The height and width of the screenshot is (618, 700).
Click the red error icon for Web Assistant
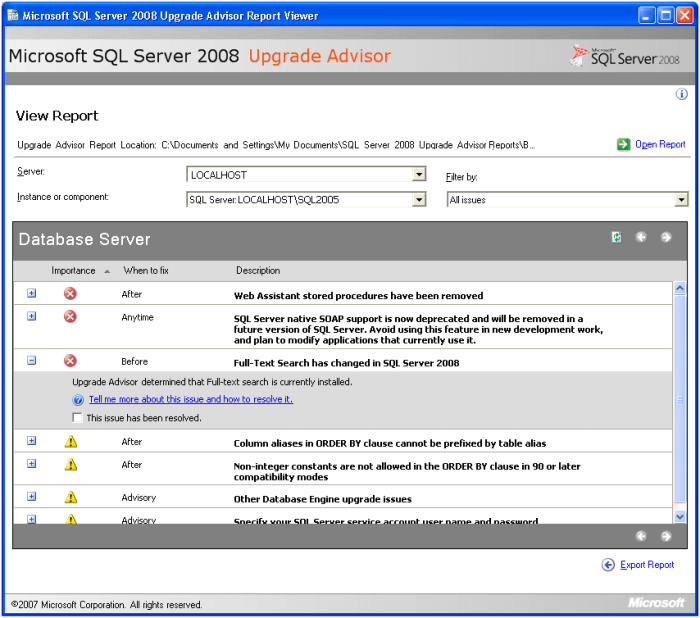[x=70, y=294]
